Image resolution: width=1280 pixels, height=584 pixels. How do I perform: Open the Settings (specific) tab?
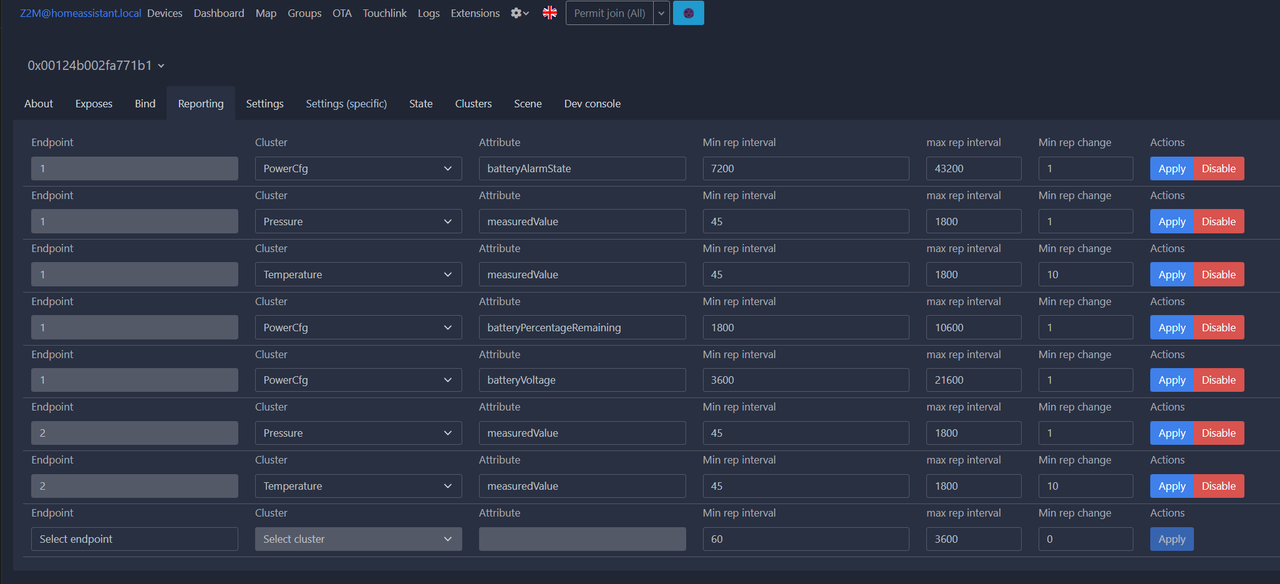346,103
